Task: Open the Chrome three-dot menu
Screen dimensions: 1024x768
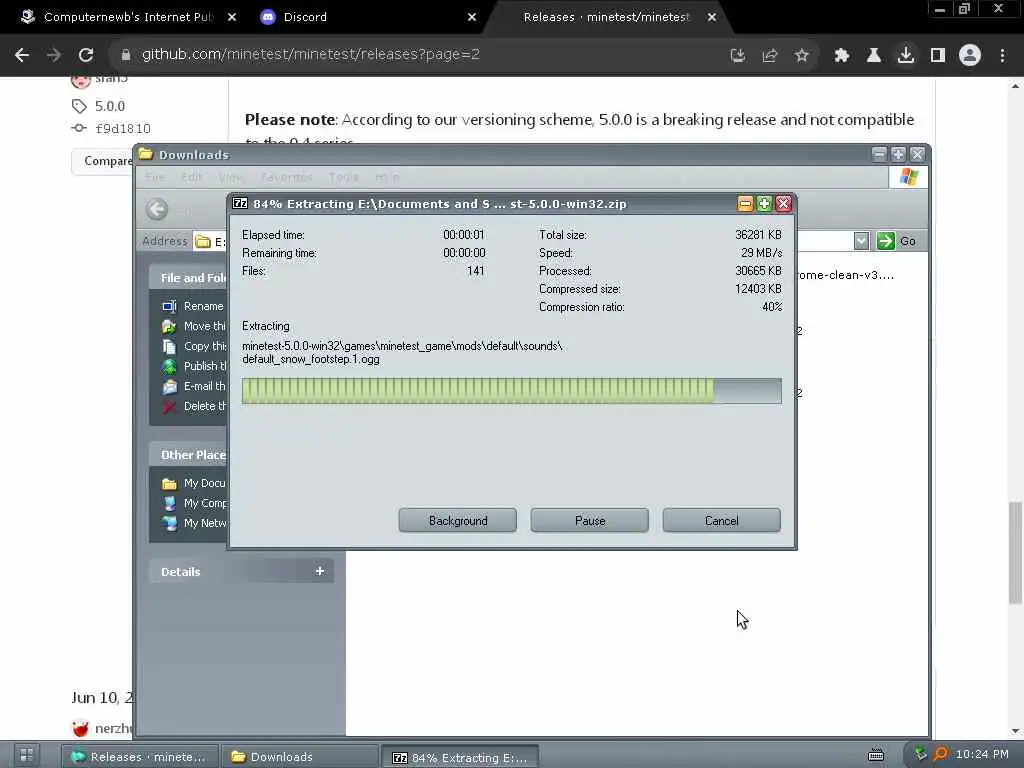Action: click(x=1002, y=56)
